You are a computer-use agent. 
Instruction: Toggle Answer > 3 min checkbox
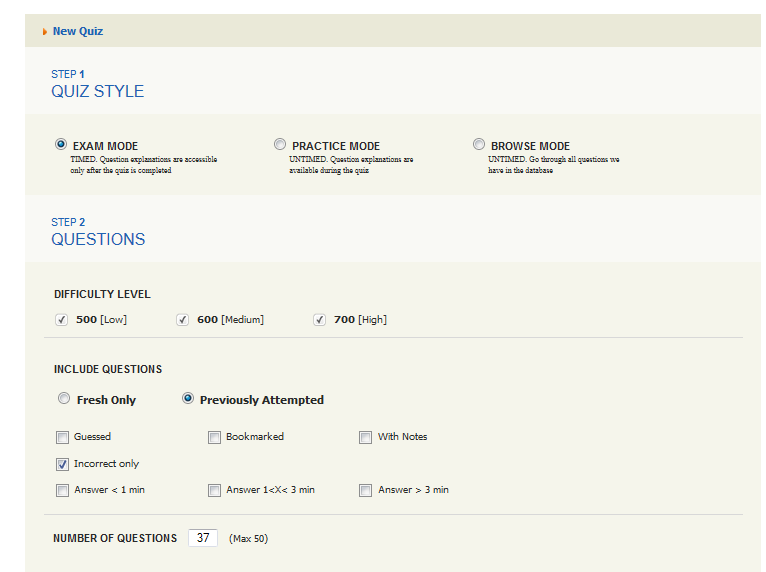click(x=366, y=490)
